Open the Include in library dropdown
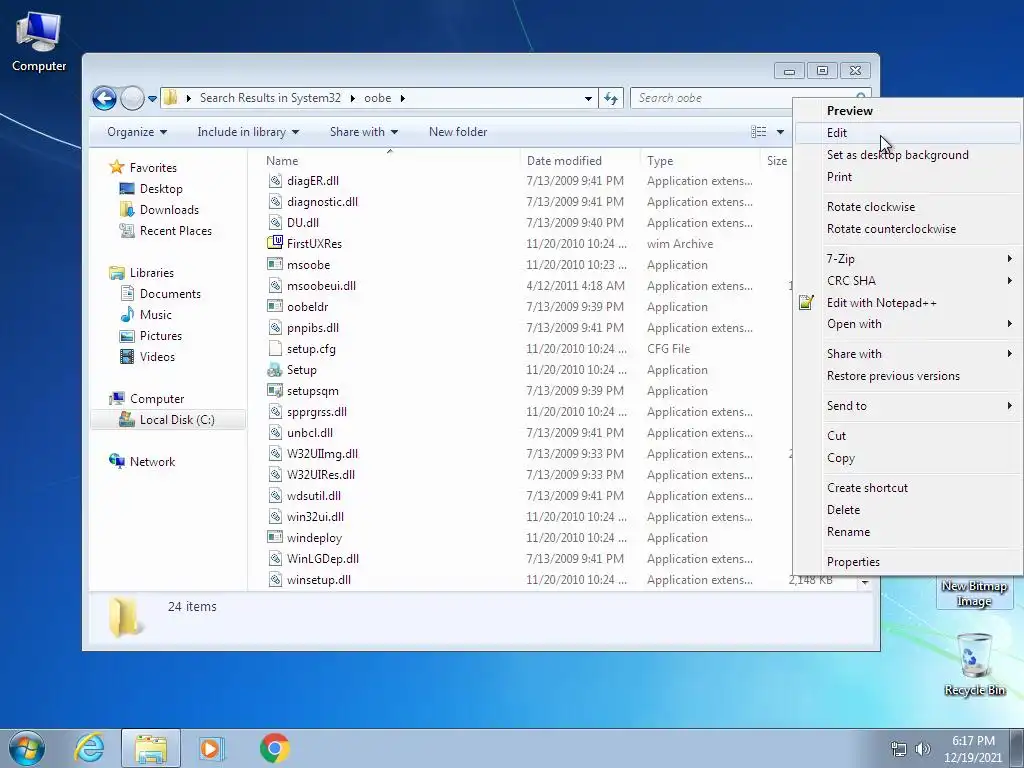The image size is (1024, 768). tap(248, 132)
